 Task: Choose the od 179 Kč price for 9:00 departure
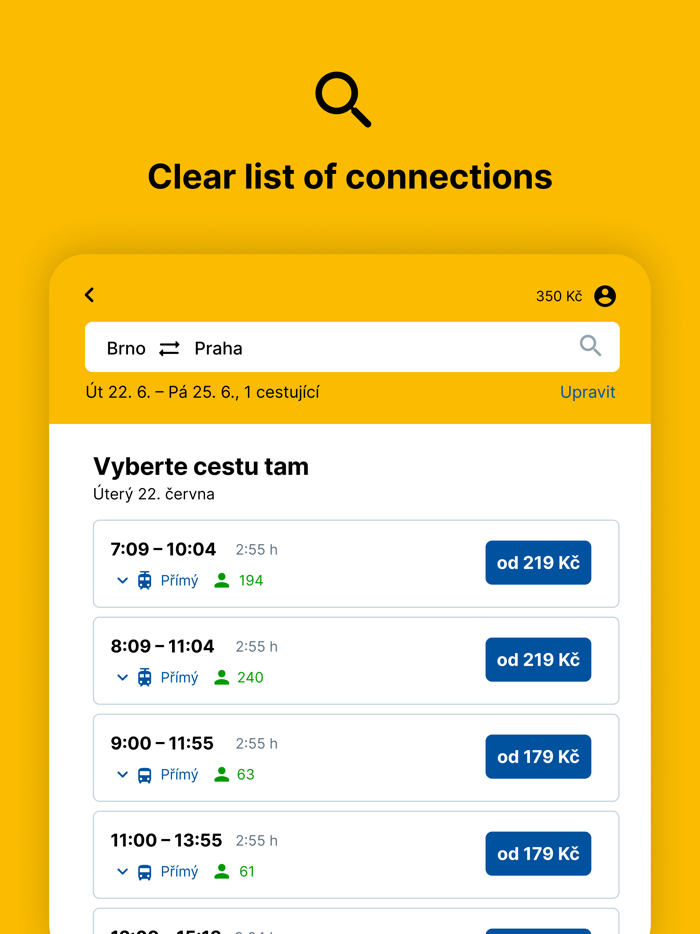coord(538,757)
